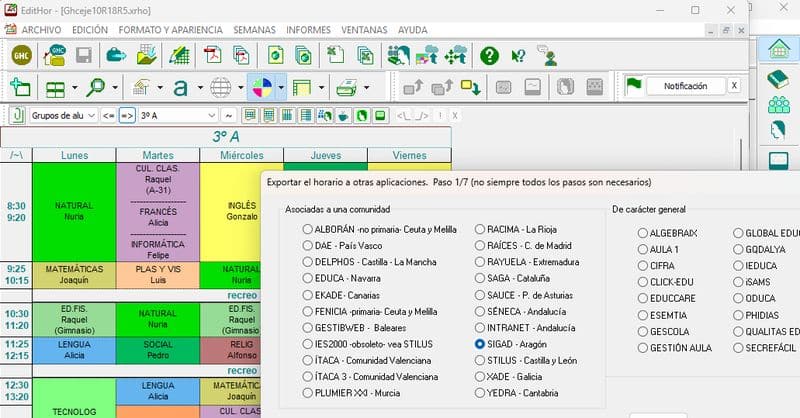
Task: Select the ALGEBRAIX radio button
Action: (667, 233)
